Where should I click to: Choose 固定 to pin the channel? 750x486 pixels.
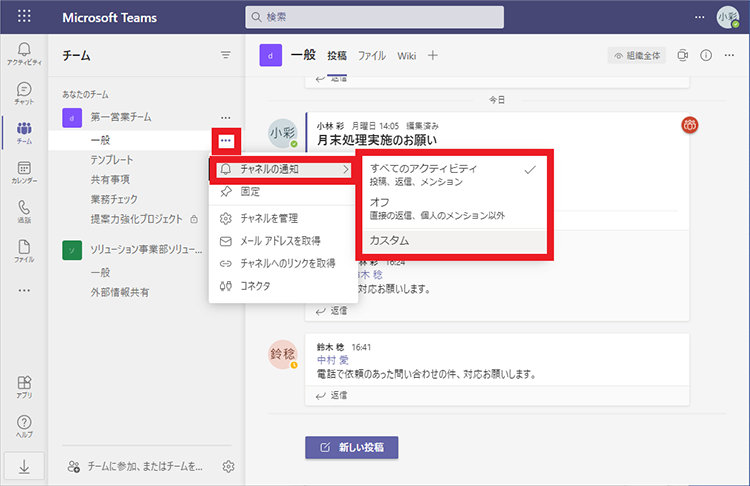pos(284,192)
